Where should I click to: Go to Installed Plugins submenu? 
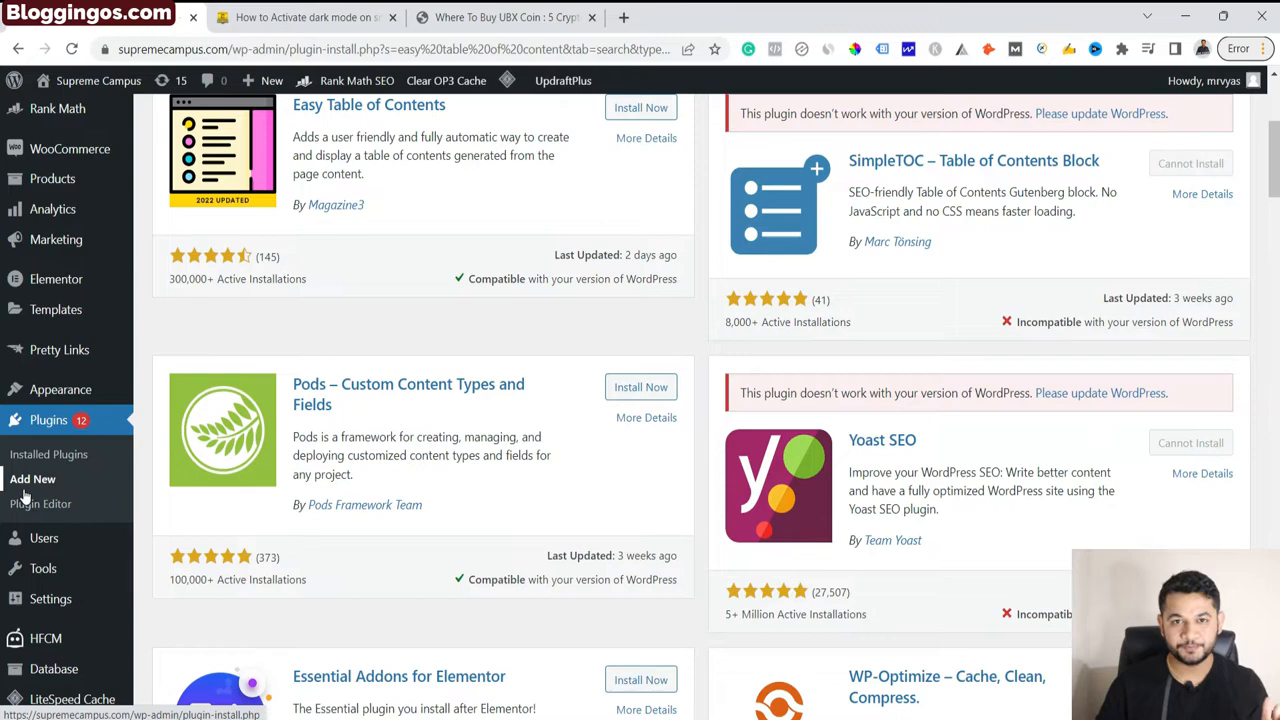click(x=48, y=454)
